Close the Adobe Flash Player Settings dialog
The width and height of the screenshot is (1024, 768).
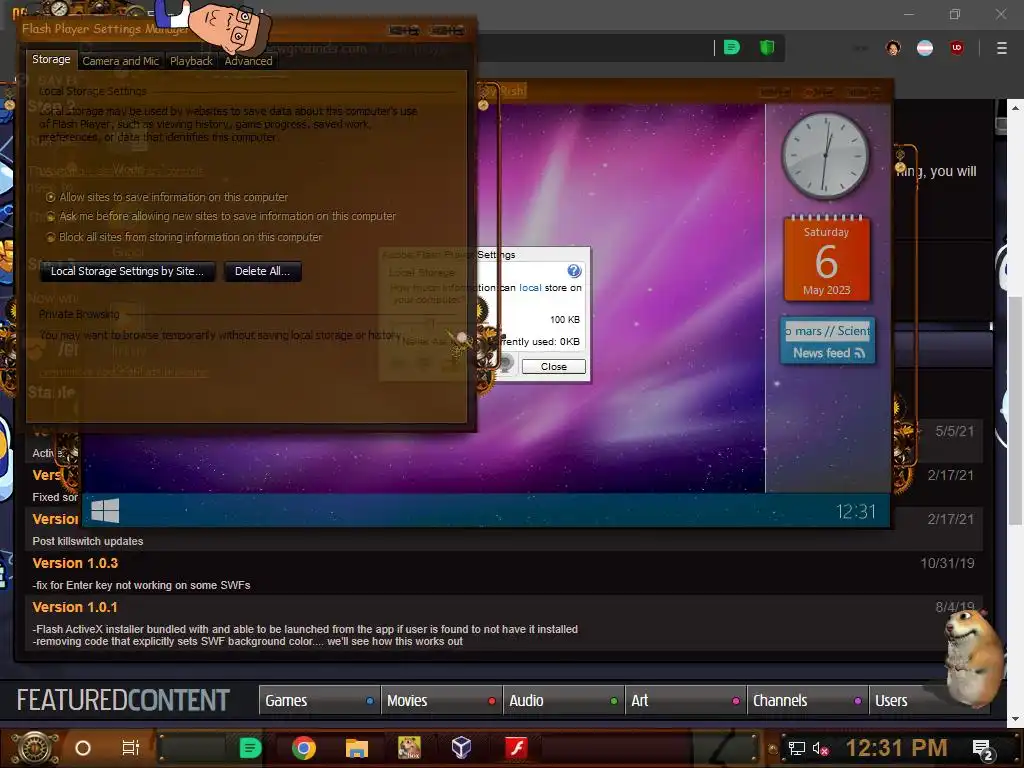click(x=553, y=366)
